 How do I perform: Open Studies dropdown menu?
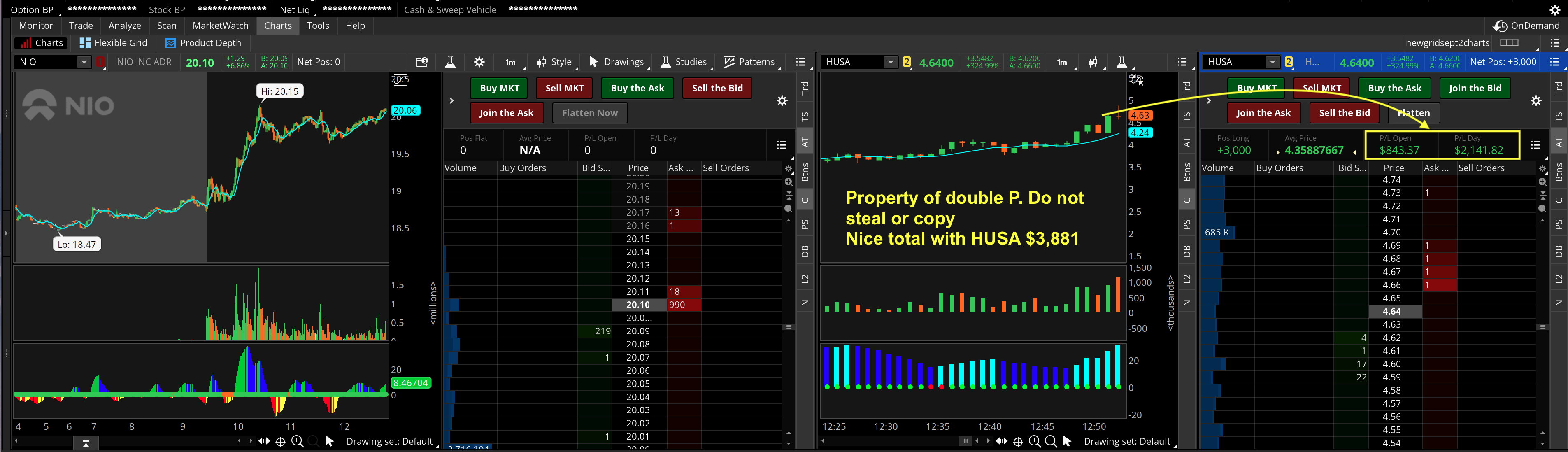tap(684, 62)
